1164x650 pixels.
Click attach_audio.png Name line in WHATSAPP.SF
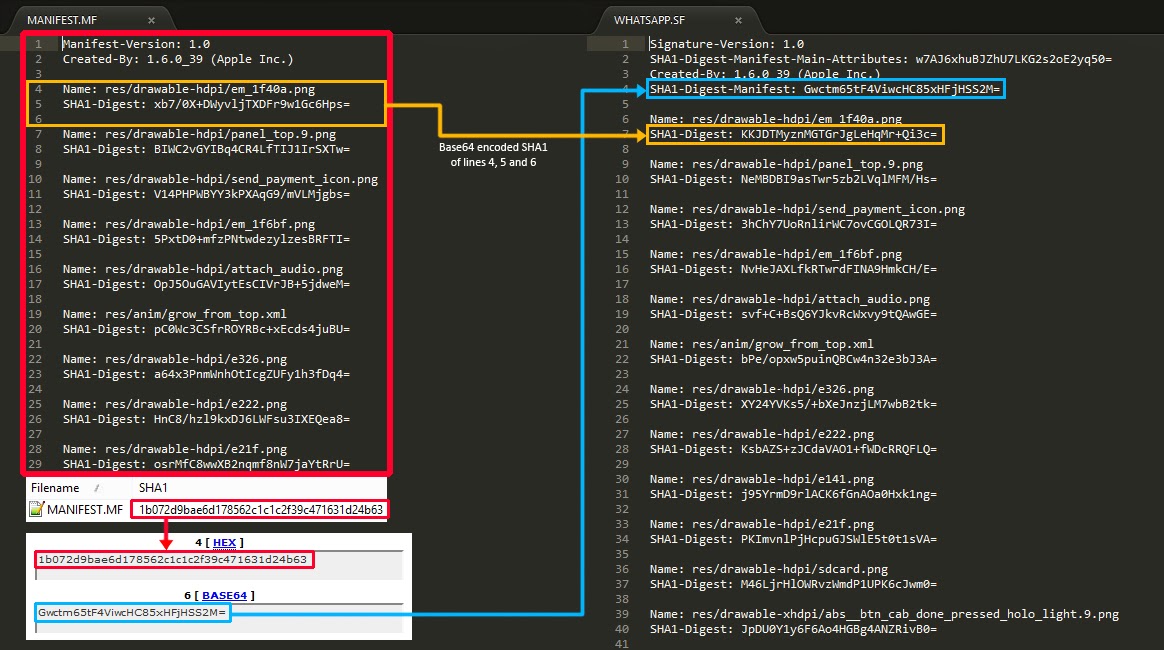click(790, 299)
